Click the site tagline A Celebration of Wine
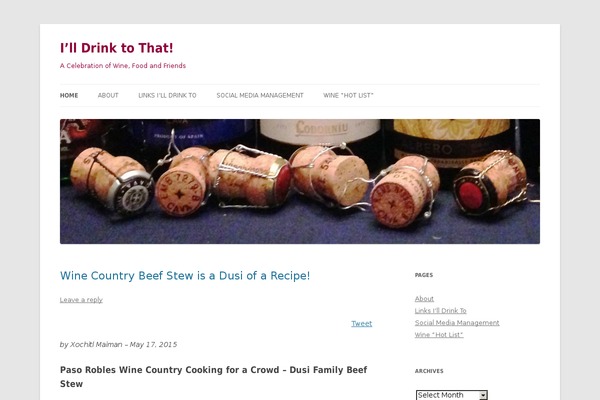Viewport: 600px width, 400px height. point(123,66)
